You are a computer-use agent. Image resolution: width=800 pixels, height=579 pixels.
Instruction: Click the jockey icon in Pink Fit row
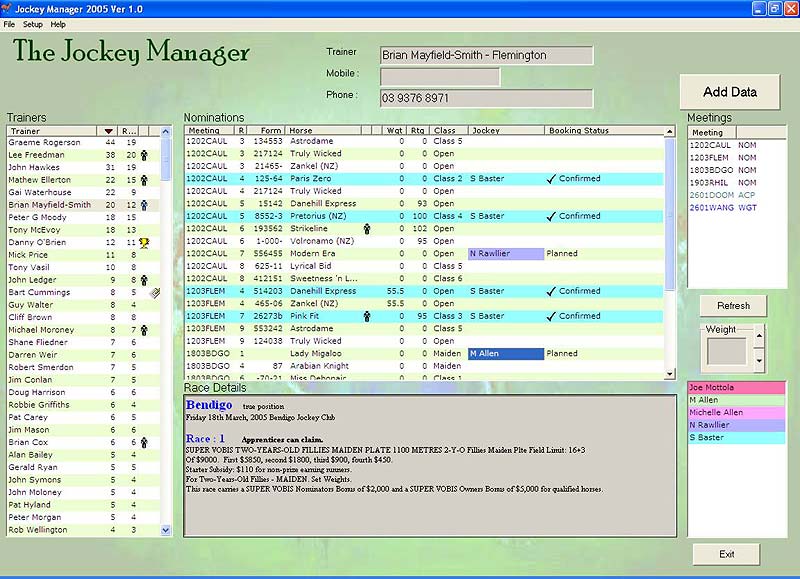(366, 316)
